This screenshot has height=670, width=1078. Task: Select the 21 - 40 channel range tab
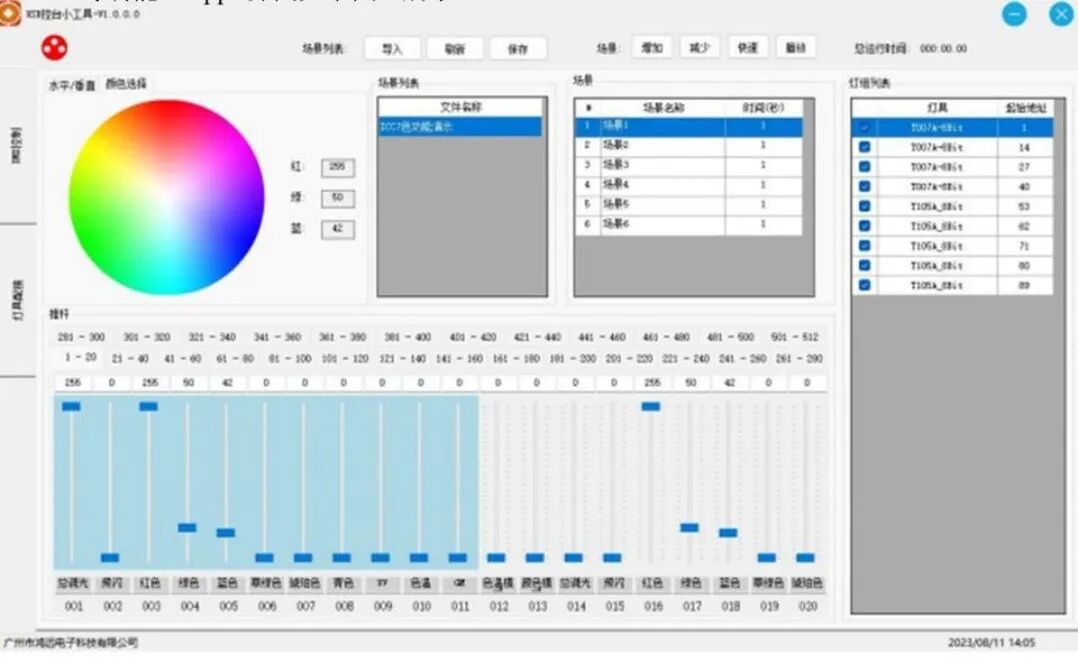coord(130,358)
